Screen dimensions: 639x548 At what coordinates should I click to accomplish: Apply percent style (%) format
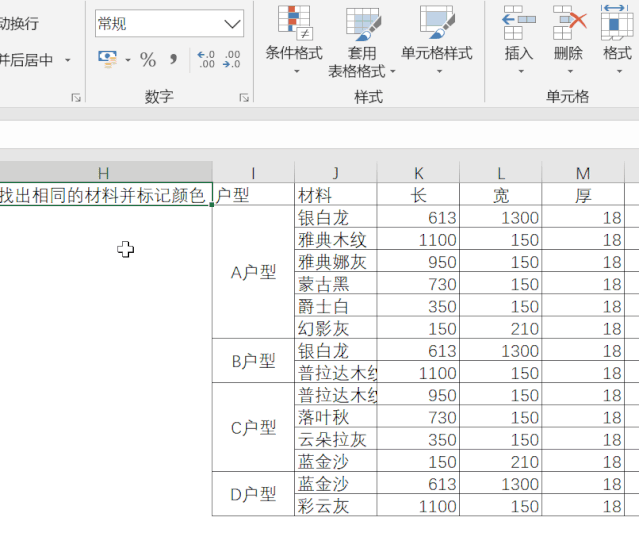pos(148,60)
